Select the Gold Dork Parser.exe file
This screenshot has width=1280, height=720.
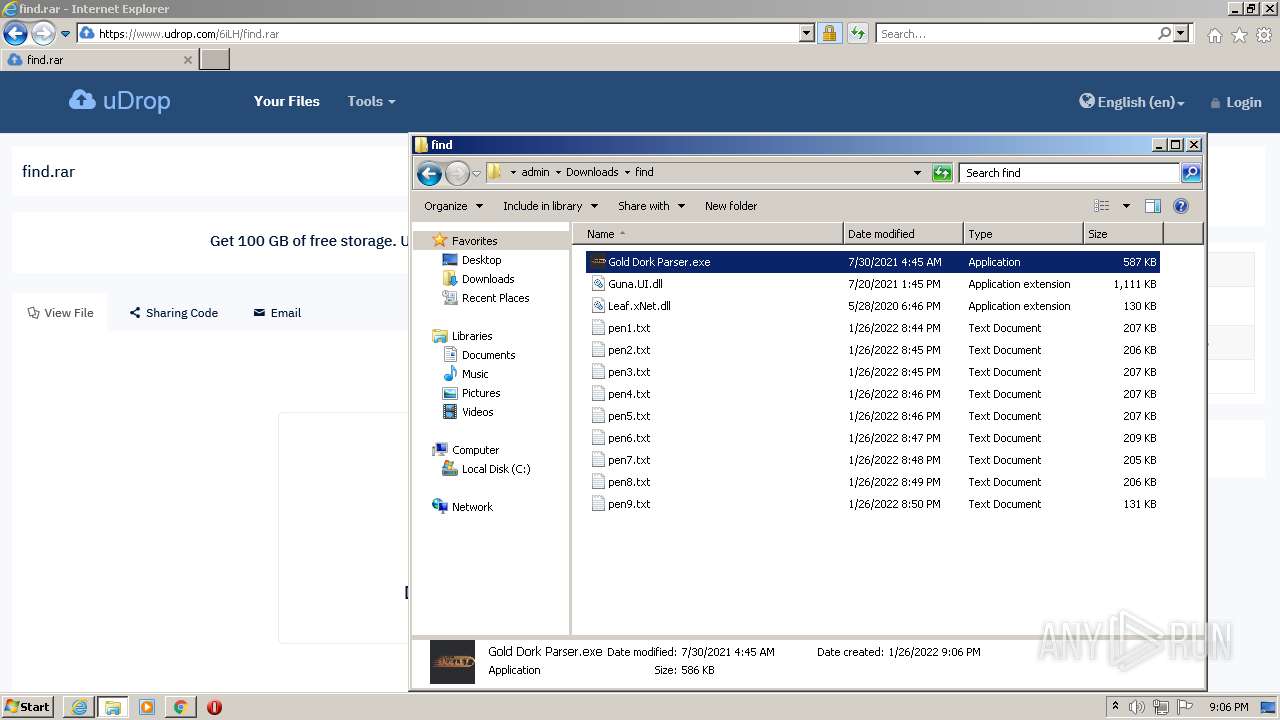pos(872,262)
